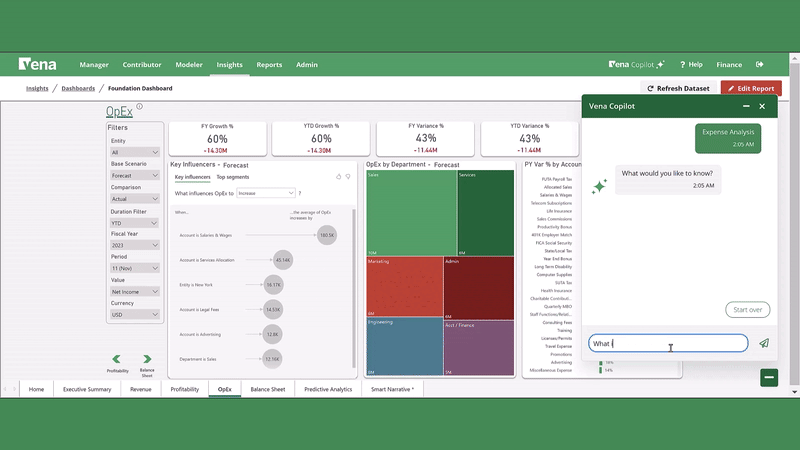Send the Copilot message
The width and height of the screenshot is (800, 450).
[764, 343]
